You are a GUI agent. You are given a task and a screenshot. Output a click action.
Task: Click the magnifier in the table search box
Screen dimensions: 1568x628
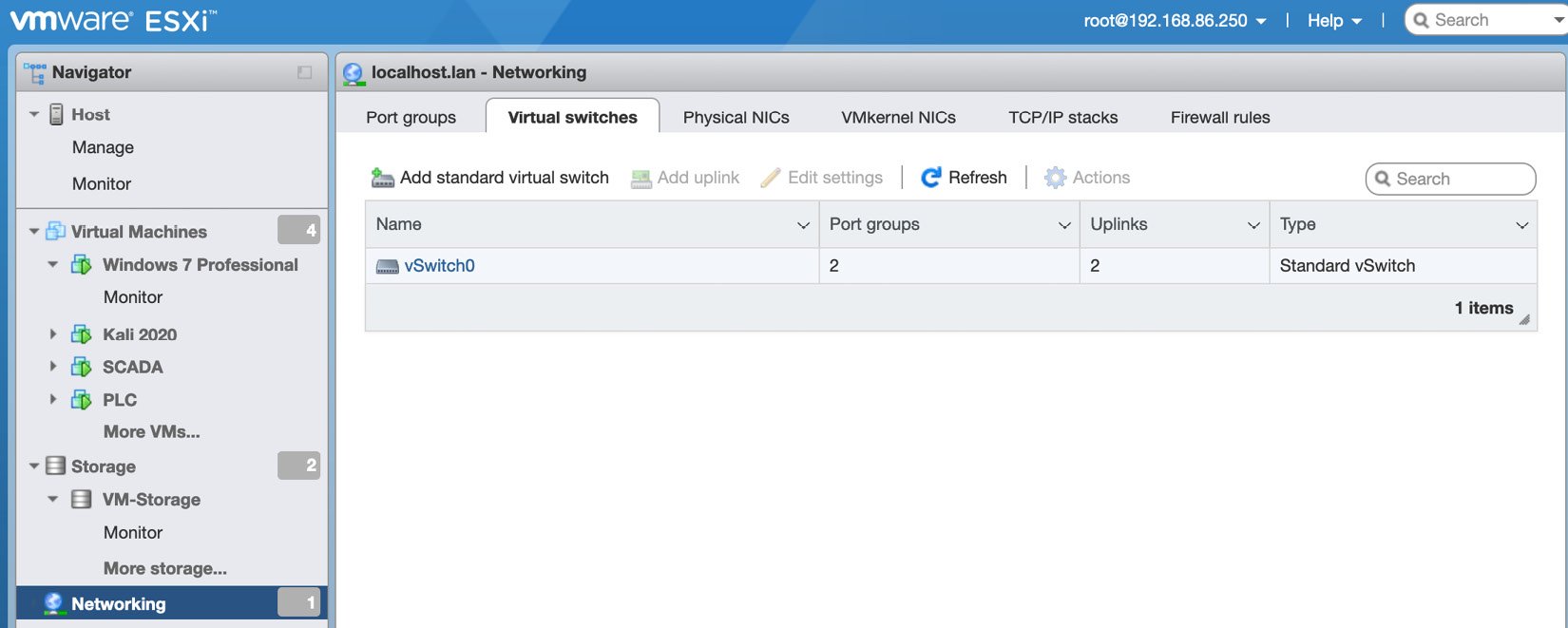[1383, 179]
